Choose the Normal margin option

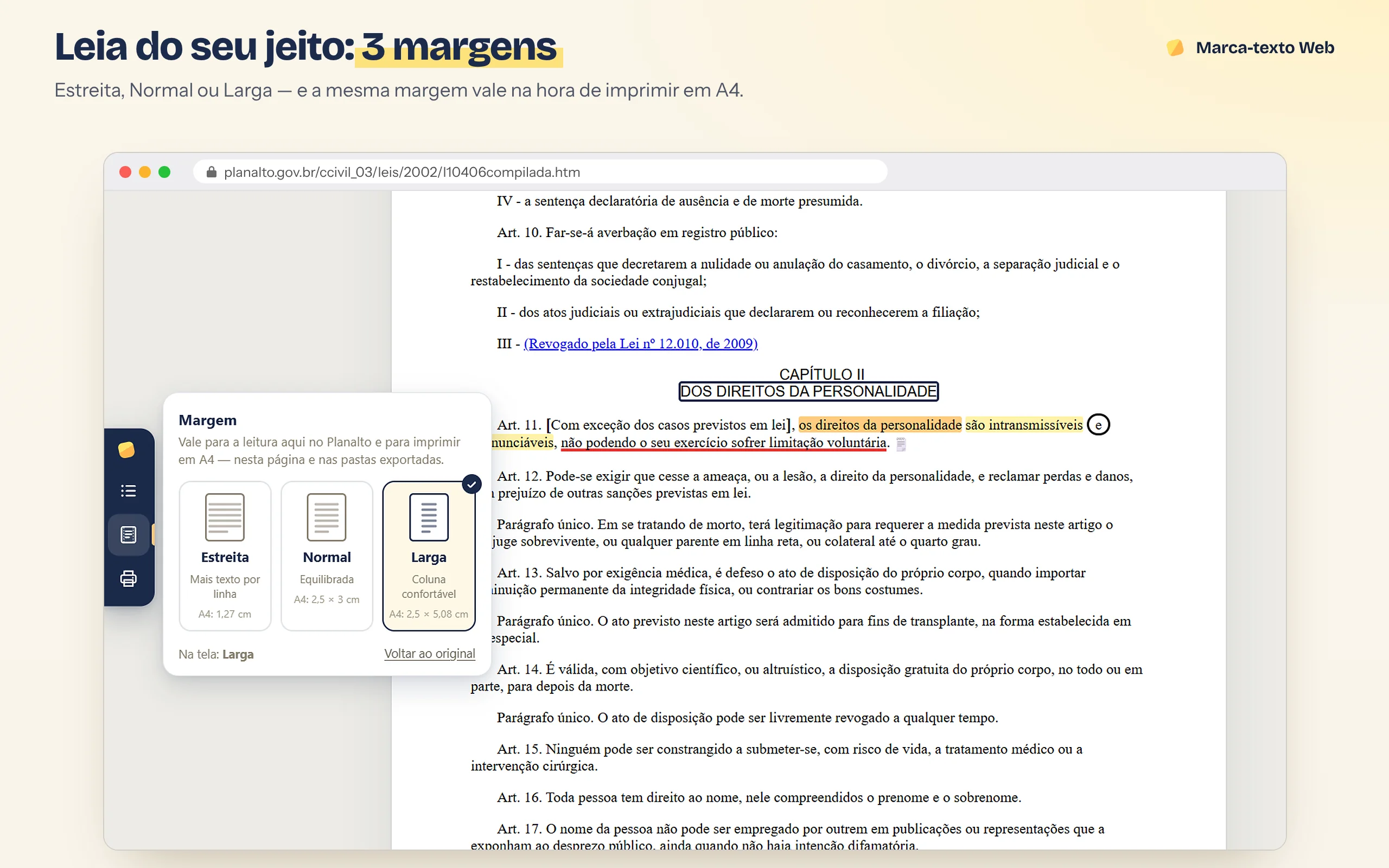[x=327, y=556]
